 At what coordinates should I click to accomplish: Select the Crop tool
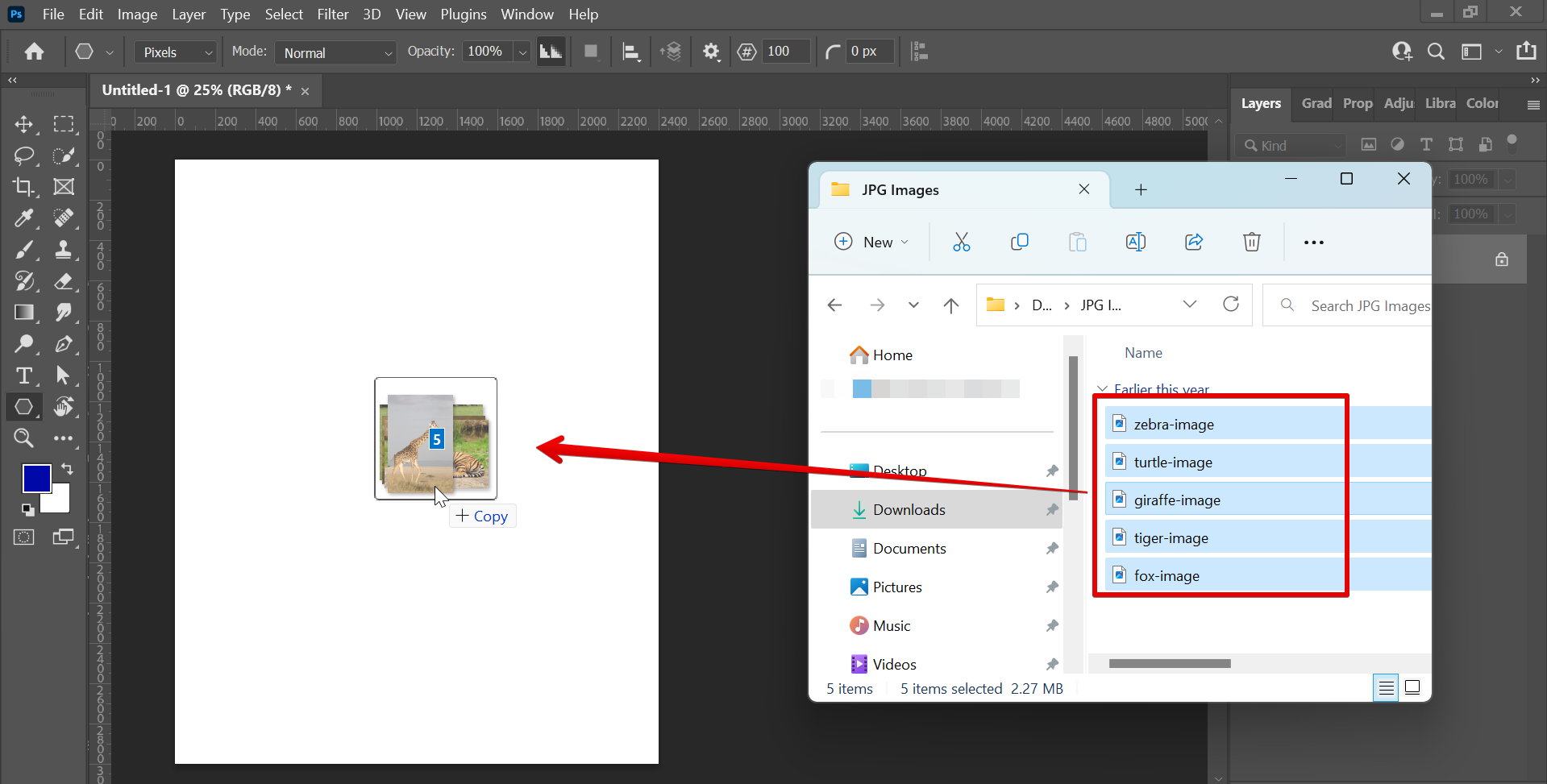click(x=23, y=186)
